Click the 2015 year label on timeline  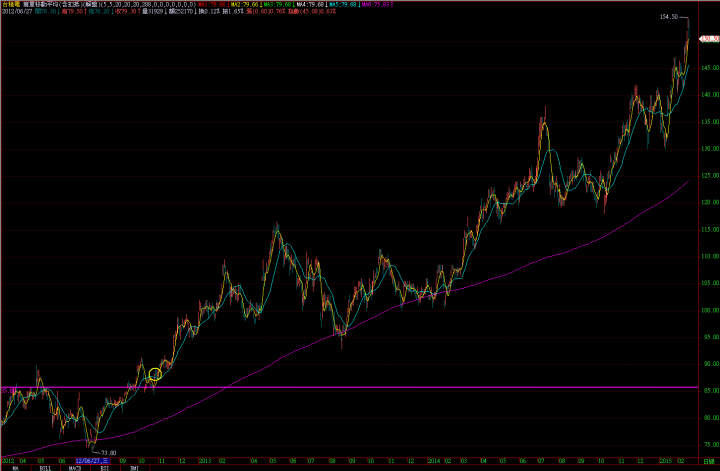pos(666,461)
